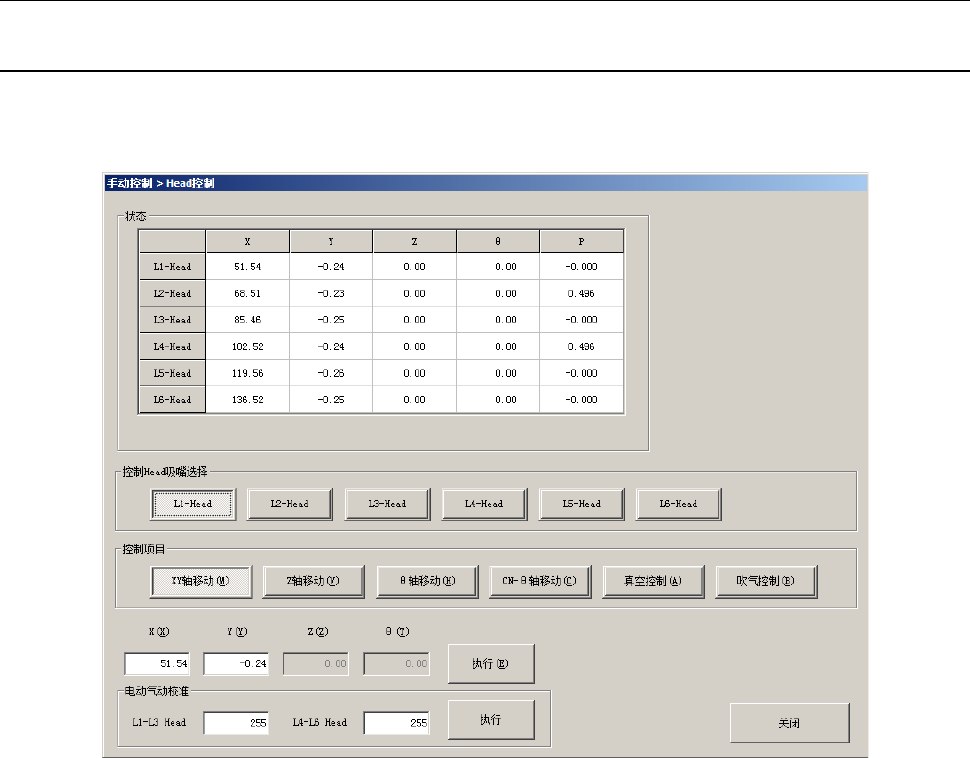Viewport: 970px width, 758px height.
Task: Select the L1-Head nozzle button
Action: 193,505
